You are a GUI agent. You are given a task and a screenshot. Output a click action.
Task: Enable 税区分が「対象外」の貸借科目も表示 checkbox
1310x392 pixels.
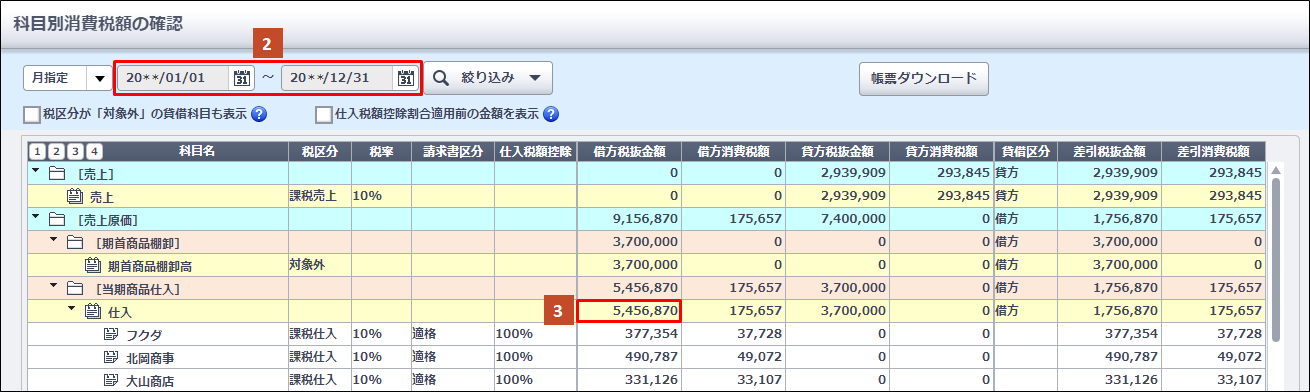tap(31, 114)
